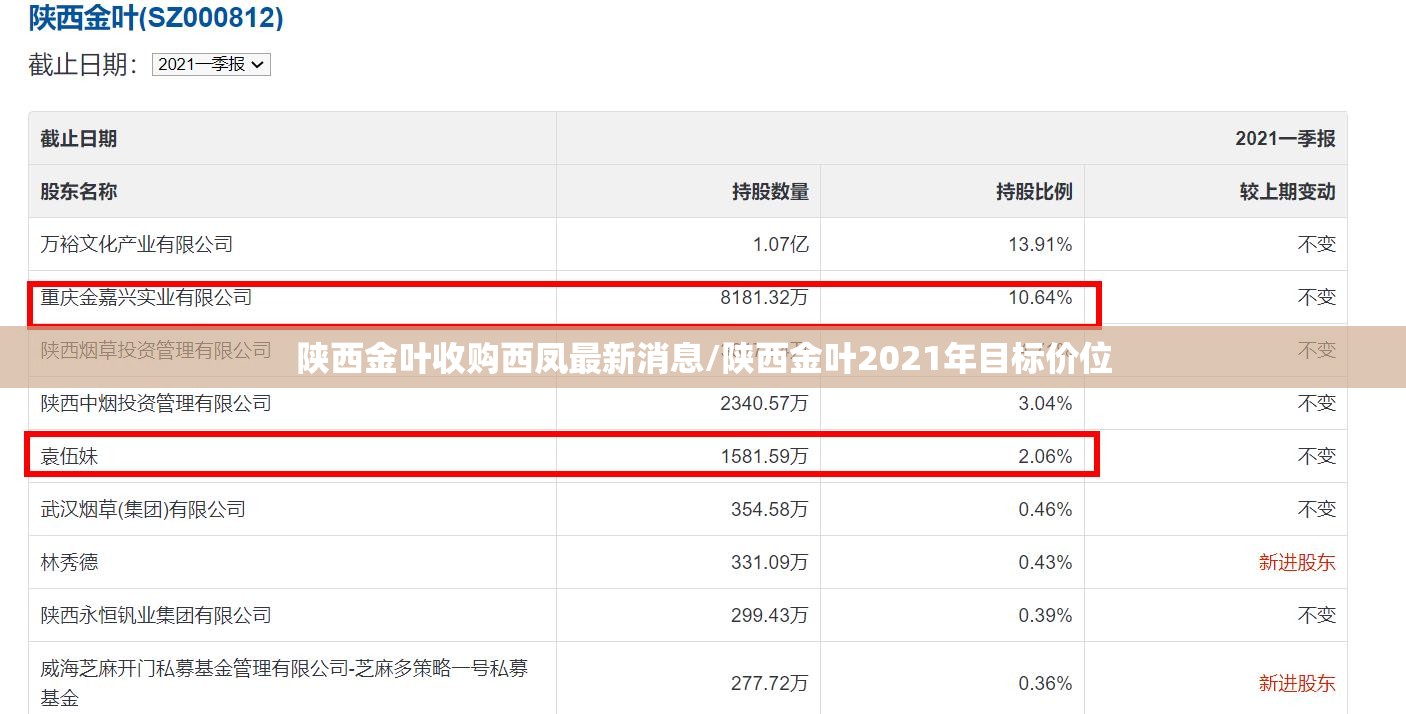Select shareholder 林秀德
Image resolution: width=1406 pixels, height=714 pixels.
coord(69,562)
